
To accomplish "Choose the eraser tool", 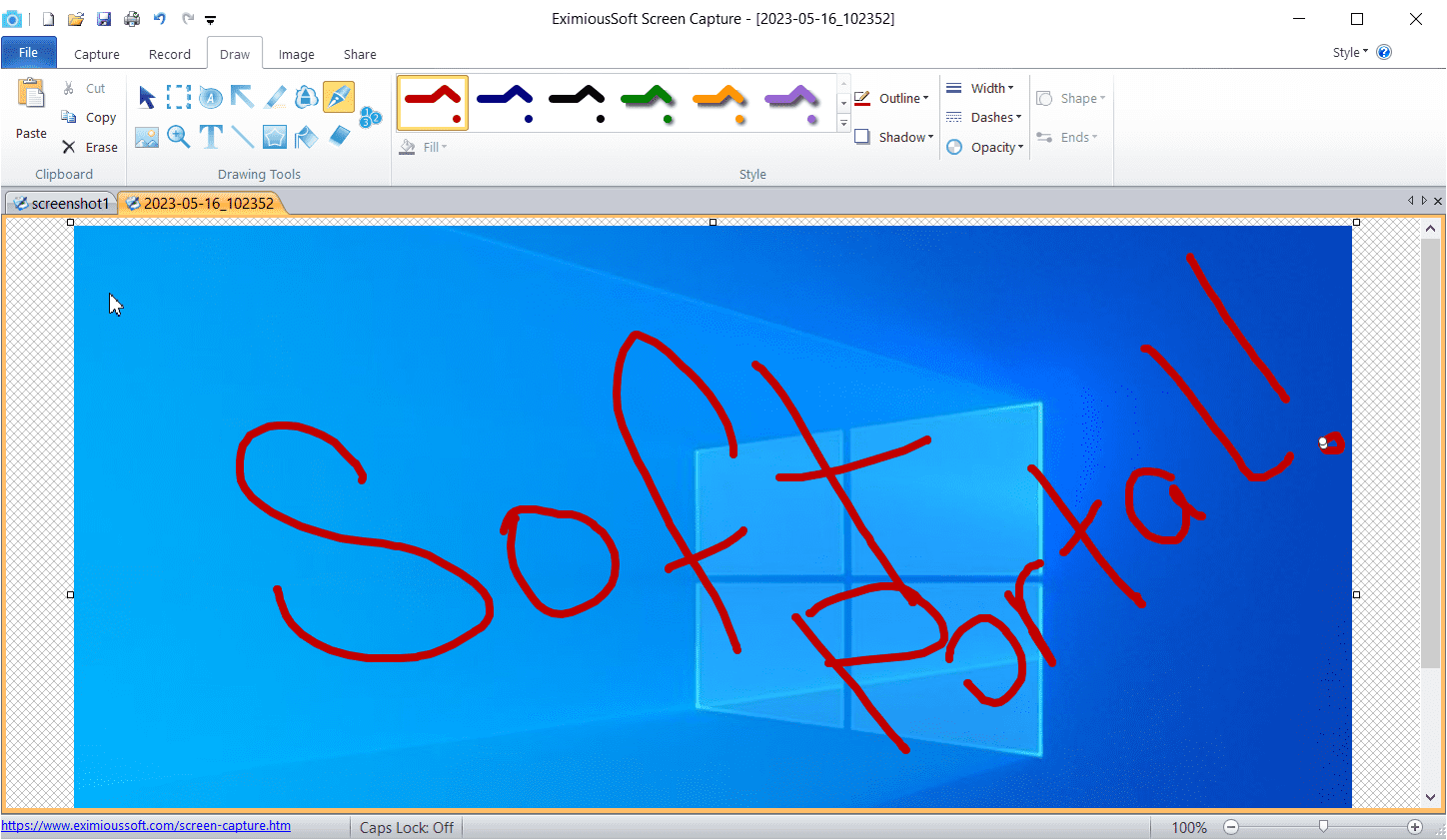I will pyautogui.click(x=339, y=135).
